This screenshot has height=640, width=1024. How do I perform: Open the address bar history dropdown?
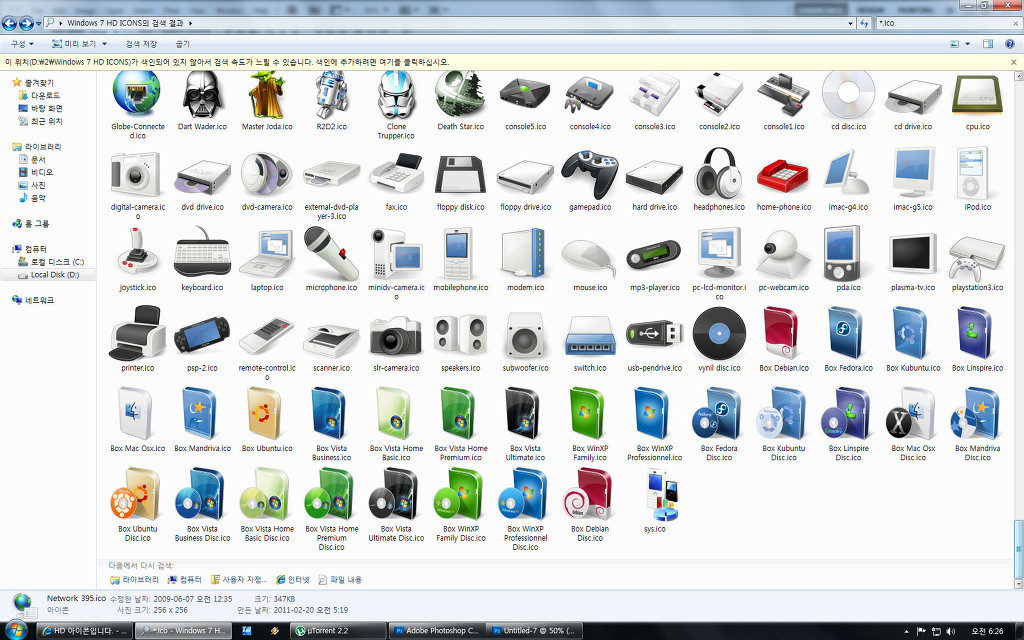coord(850,24)
